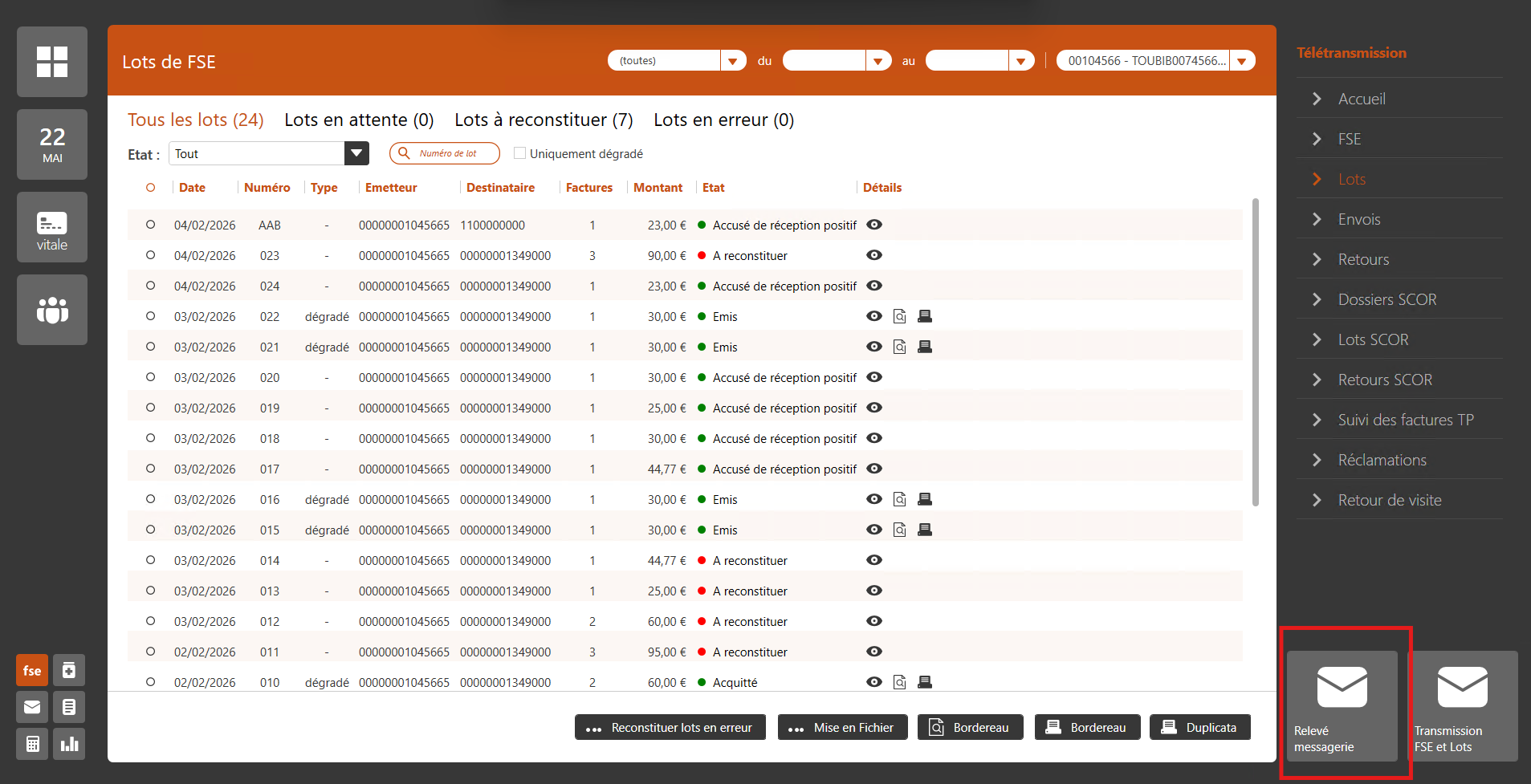The height and width of the screenshot is (784, 1531).
Task: Preview bordereau icon for lot 016
Action: (x=900, y=499)
